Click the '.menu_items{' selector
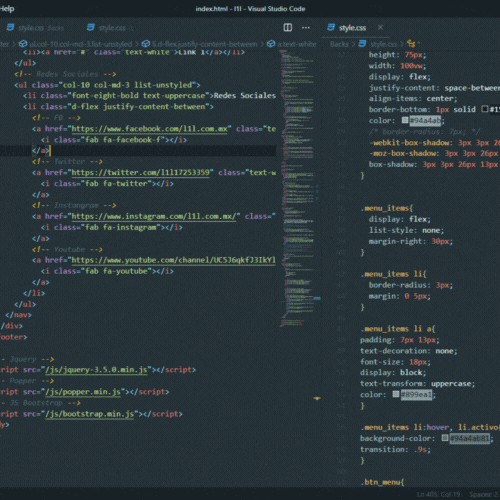 386,208
